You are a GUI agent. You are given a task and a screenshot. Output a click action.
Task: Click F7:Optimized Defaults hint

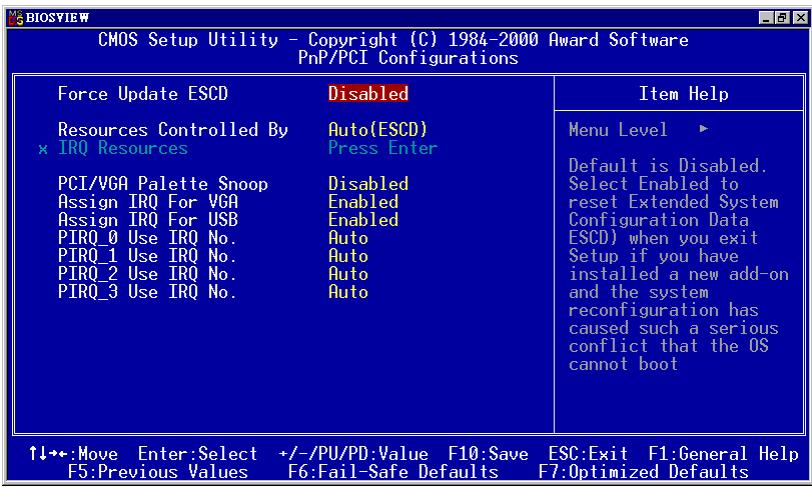643,472
